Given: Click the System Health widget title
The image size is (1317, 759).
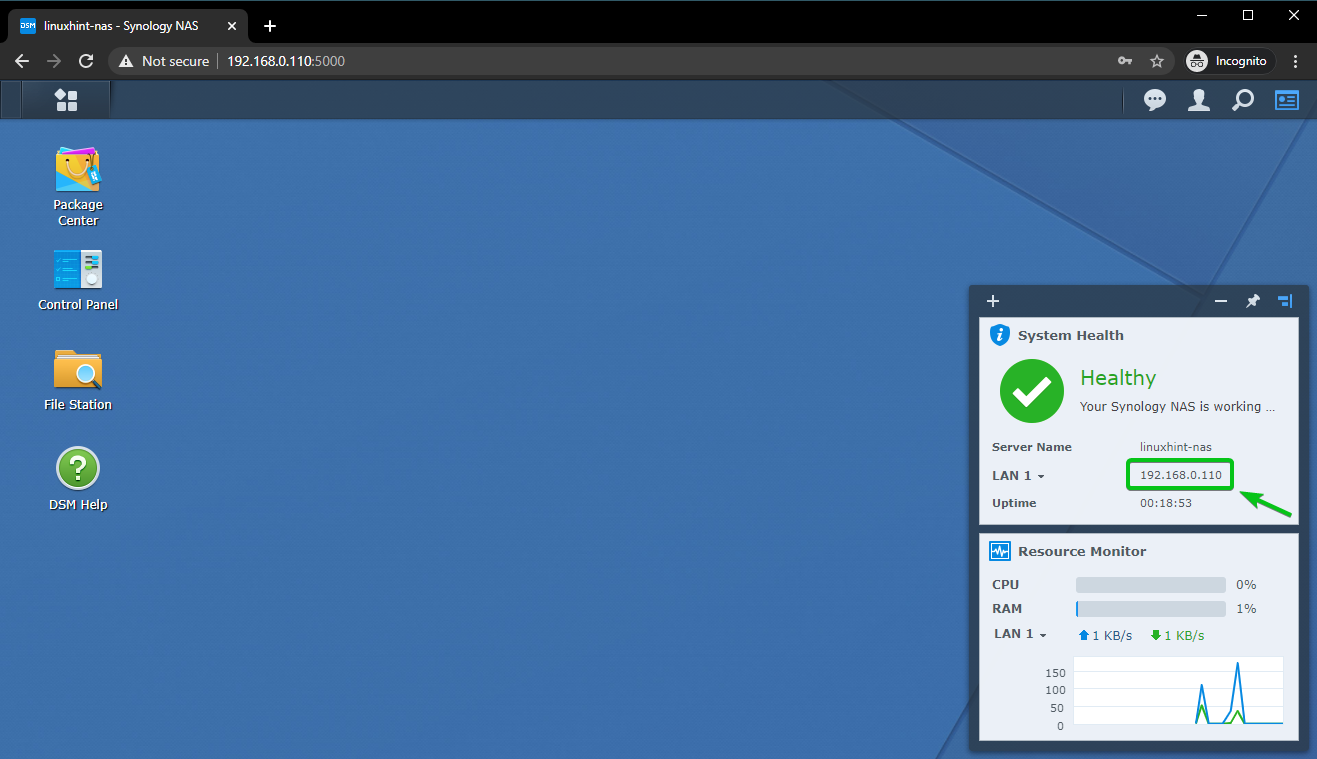Looking at the screenshot, I should click(1070, 336).
